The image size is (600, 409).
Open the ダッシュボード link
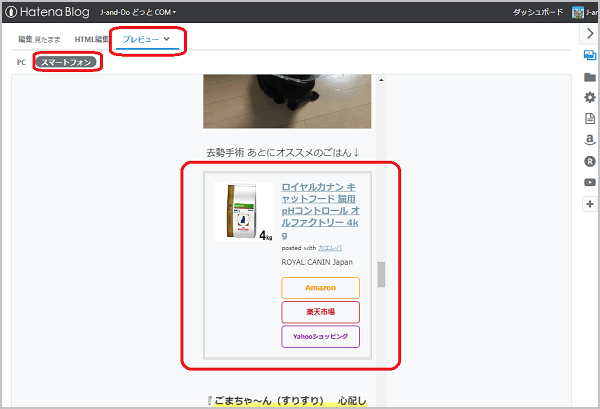[x=538, y=12]
